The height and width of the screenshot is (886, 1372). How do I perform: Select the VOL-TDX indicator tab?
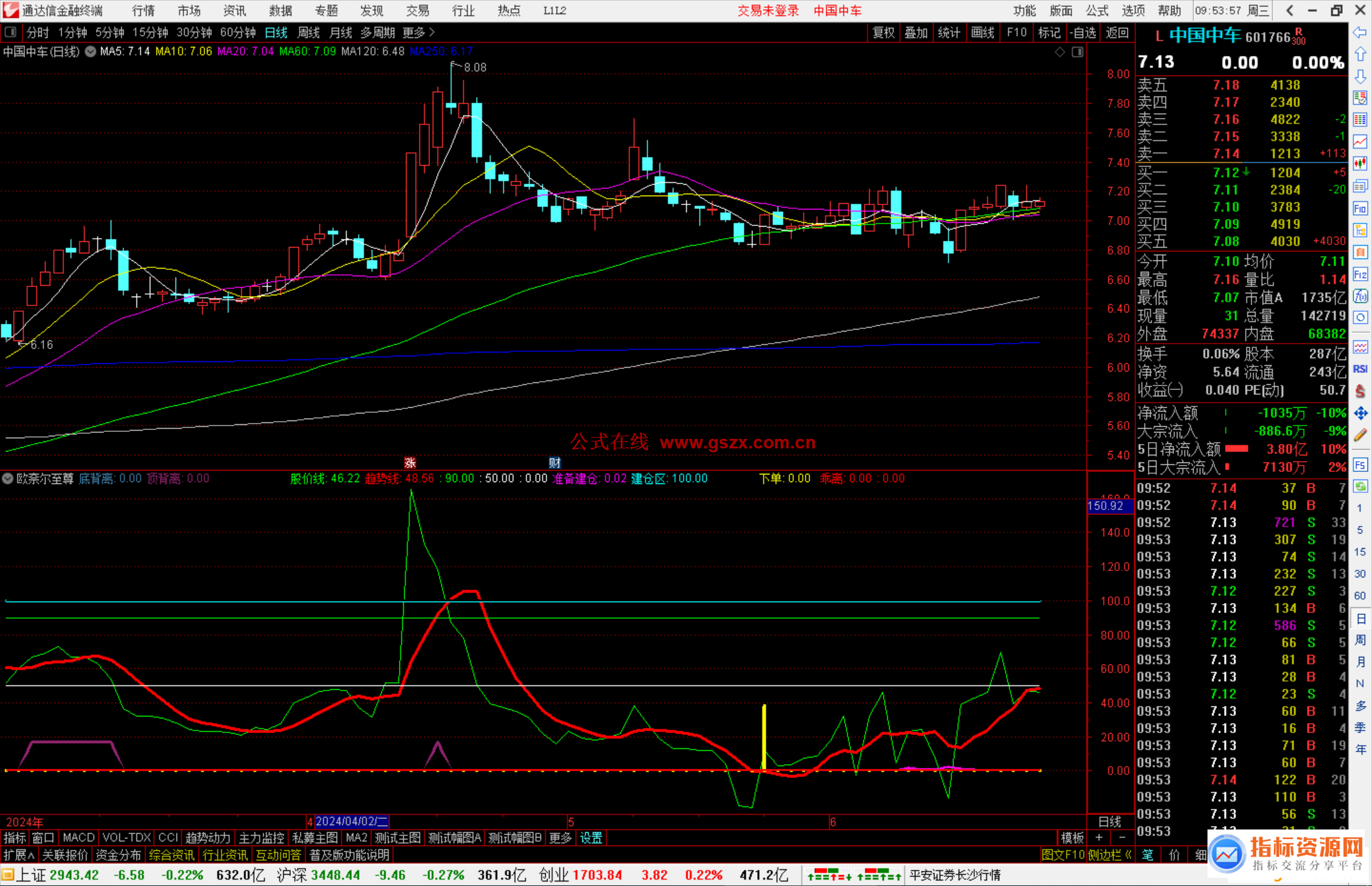pyautogui.click(x=127, y=838)
